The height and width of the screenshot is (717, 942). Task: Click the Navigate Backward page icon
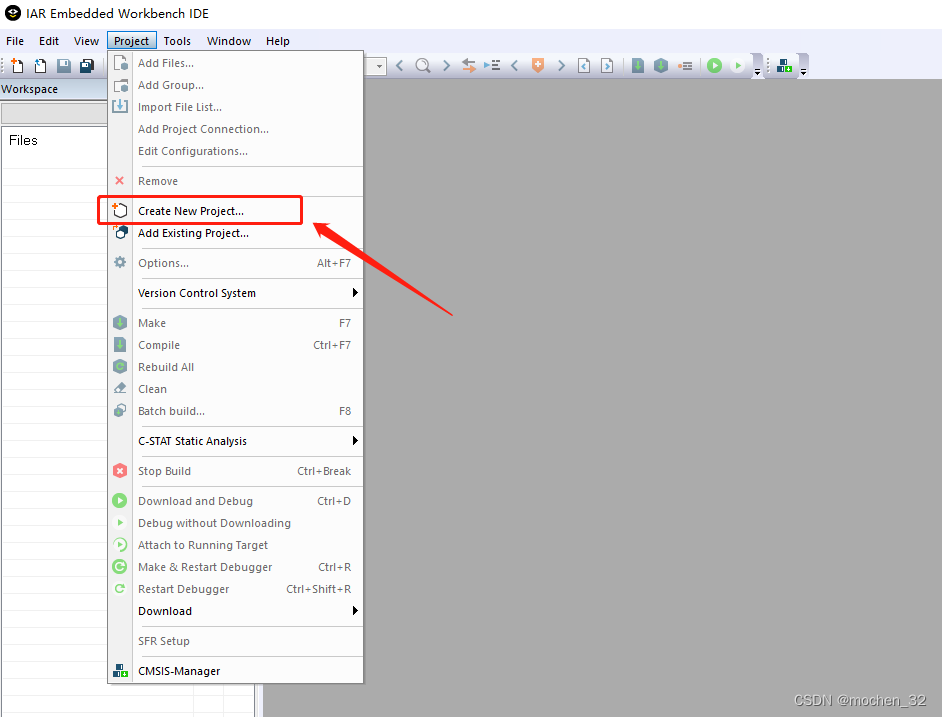[x=584, y=66]
